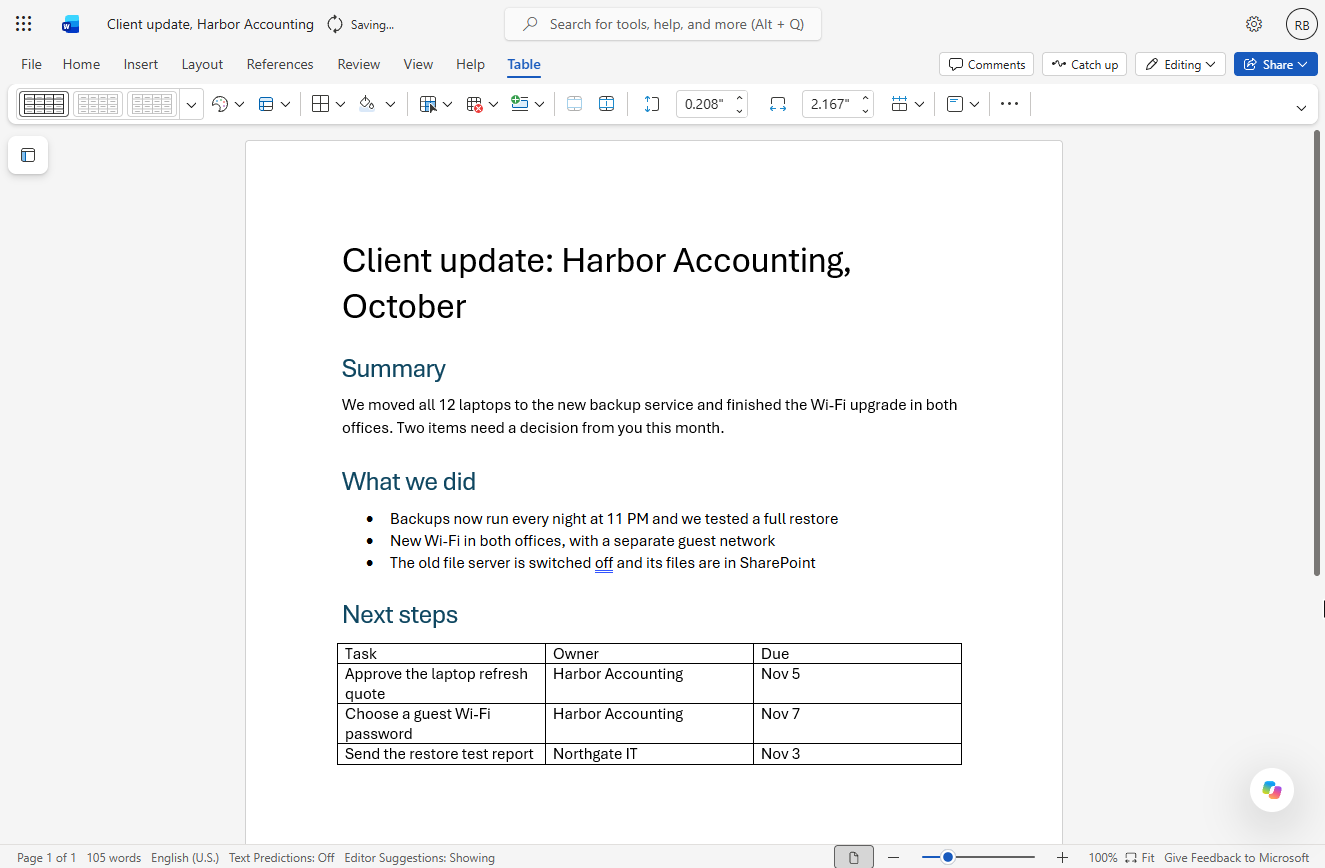
Task: Click the column width icon
Action: (778, 104)
